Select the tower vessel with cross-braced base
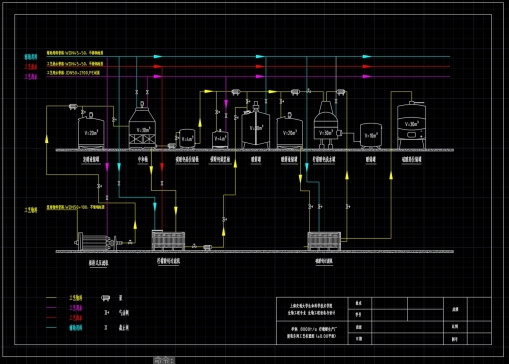The height and width of the screenshot is (364, 509). point(142,125)
